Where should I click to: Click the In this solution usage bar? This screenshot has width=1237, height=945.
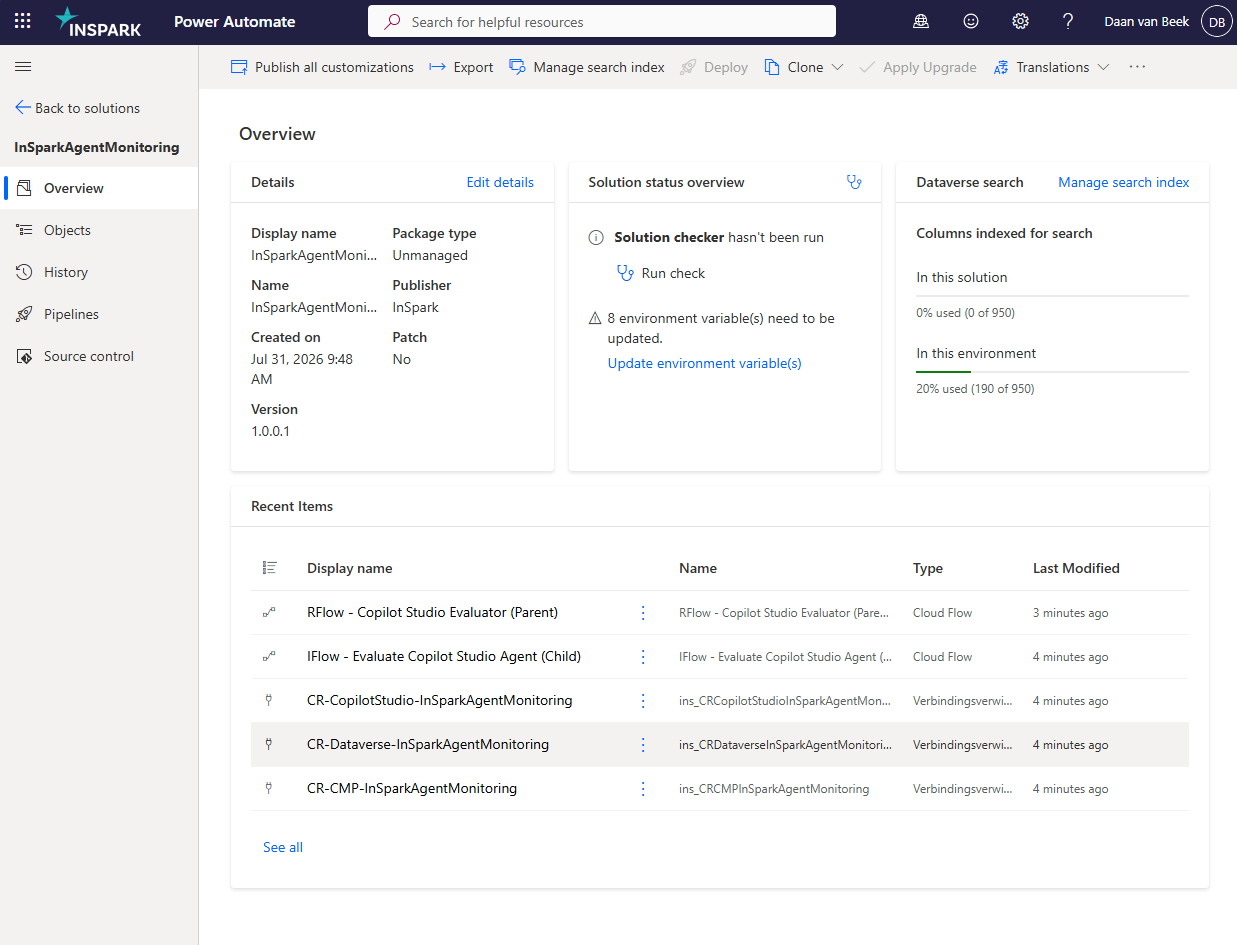1053,296
